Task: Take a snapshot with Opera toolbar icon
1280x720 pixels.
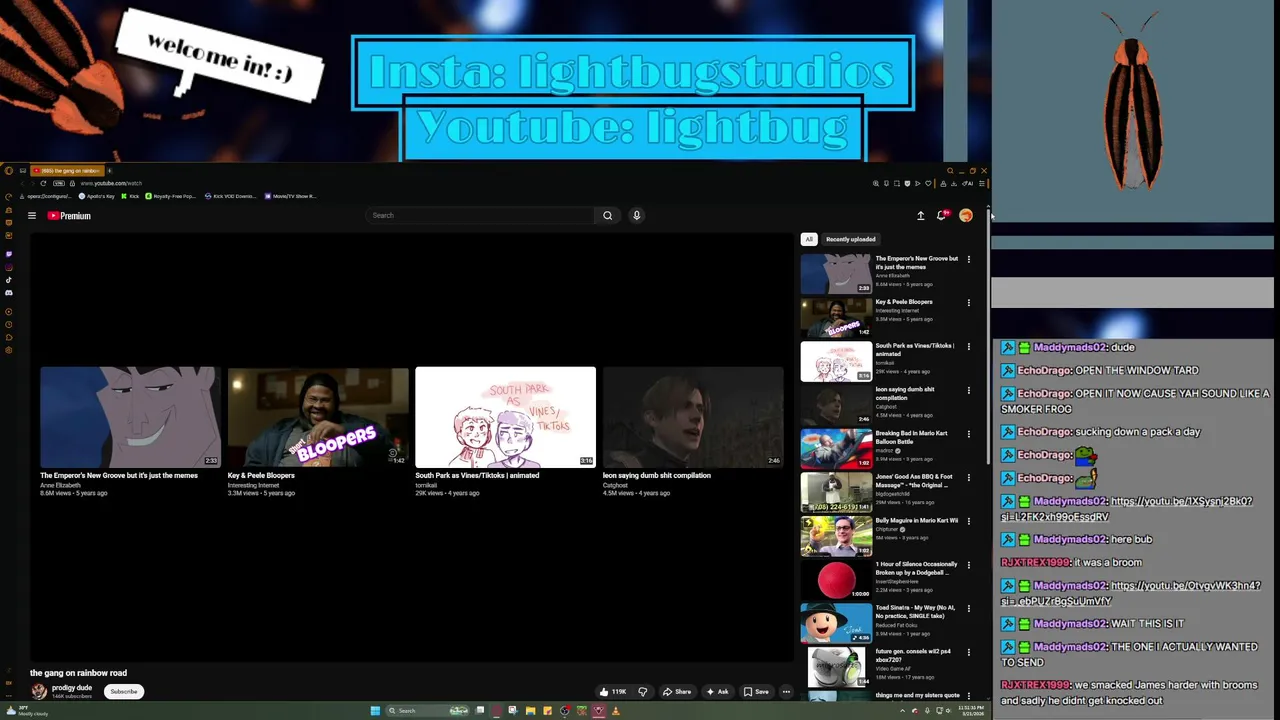Action: (x=897, y=183)
